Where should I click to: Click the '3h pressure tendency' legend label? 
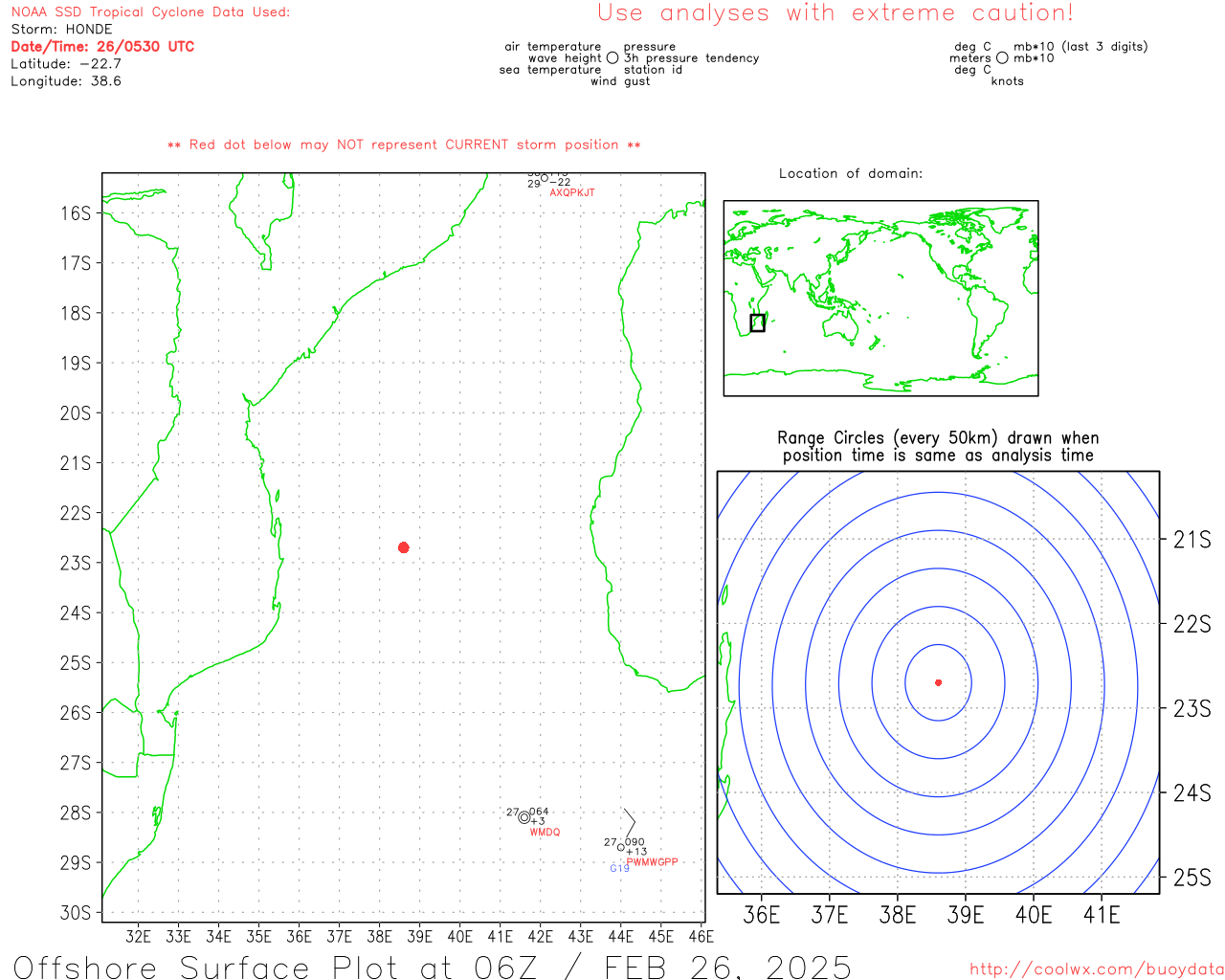[691, 58]
